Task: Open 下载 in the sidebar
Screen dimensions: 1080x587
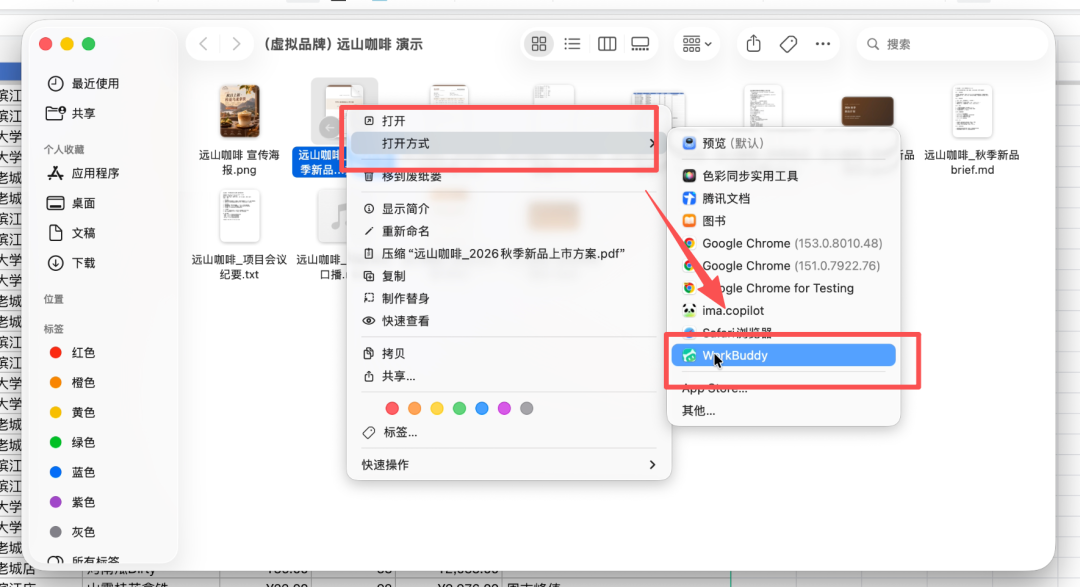Action: click(71, 263)
